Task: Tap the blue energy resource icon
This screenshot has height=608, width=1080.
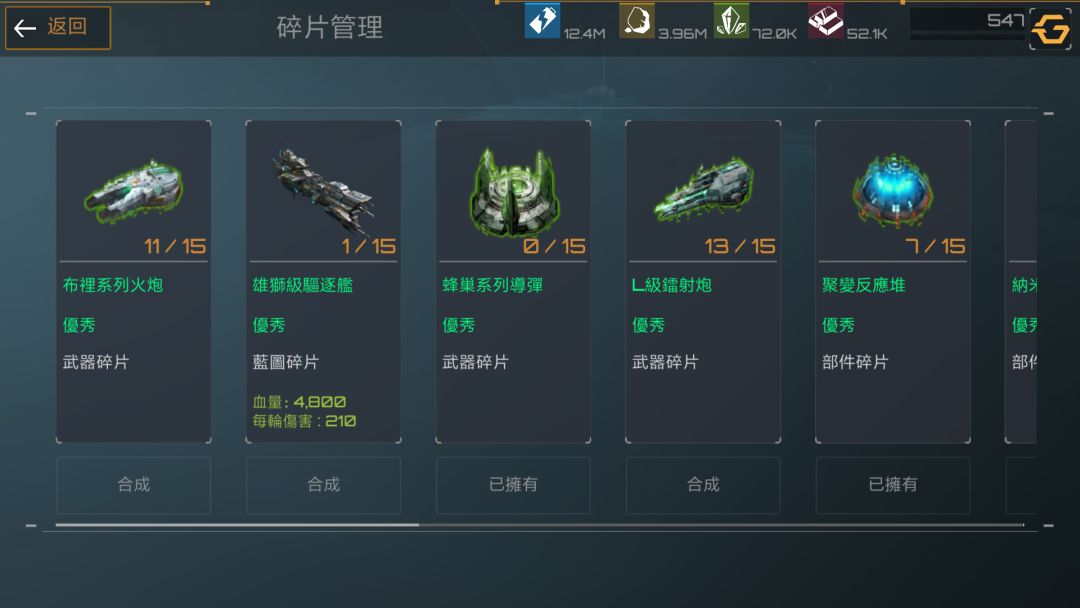Action: tap(542, 20)
